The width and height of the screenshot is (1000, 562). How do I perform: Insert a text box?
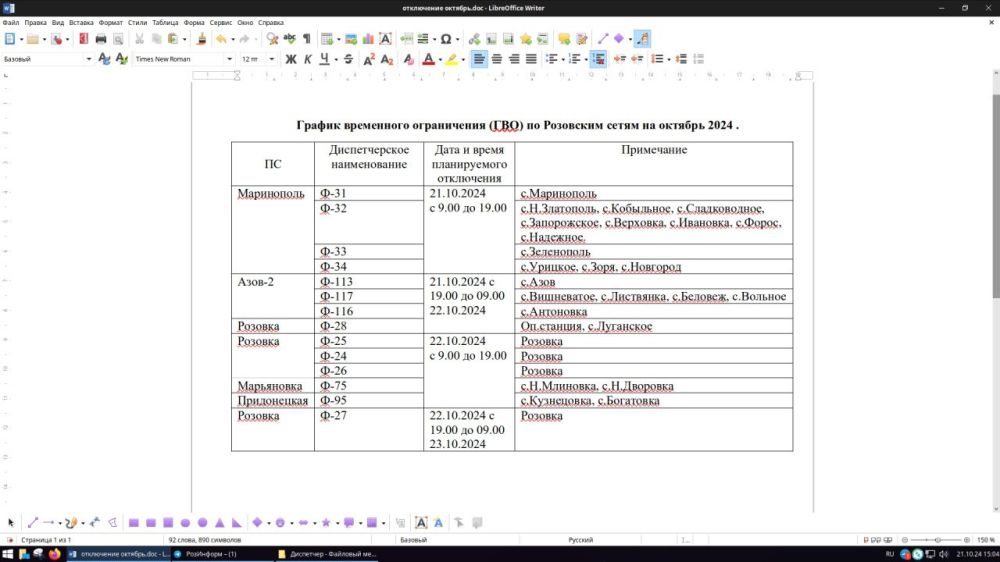(x=385, y=39)
